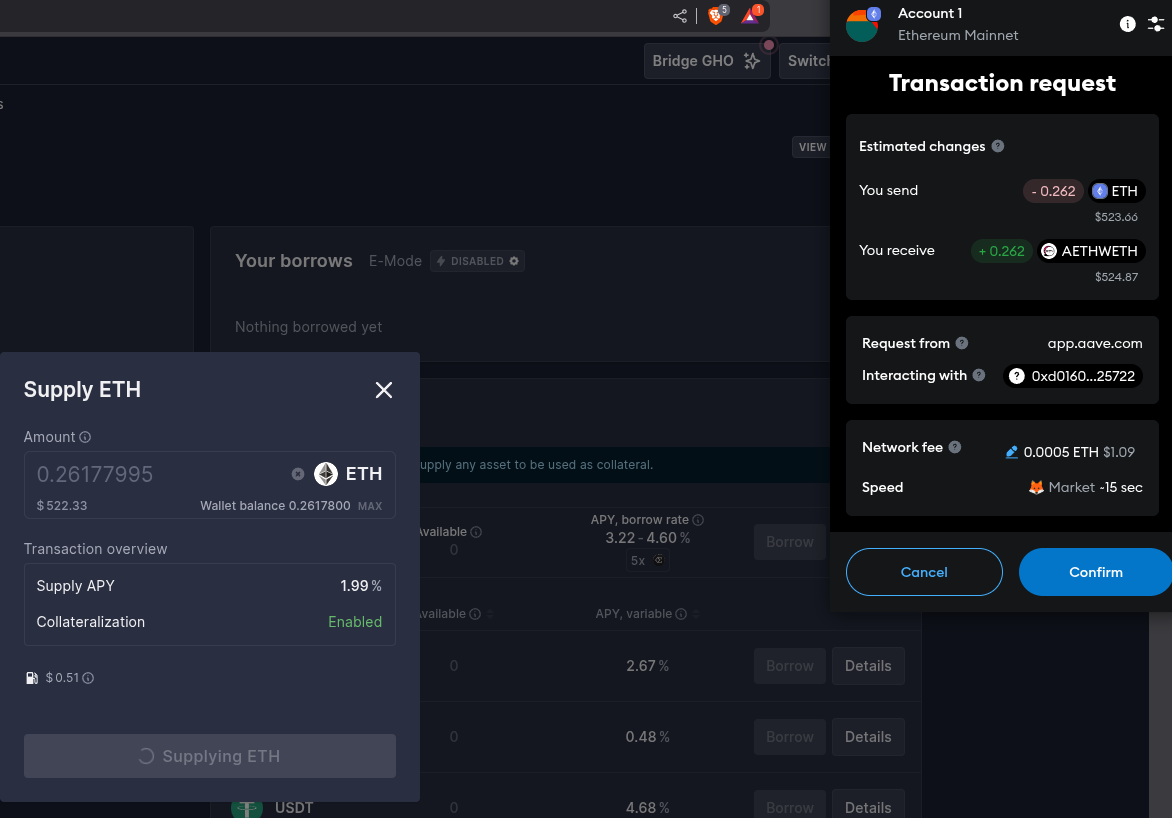
Task: Click Account 1 name in MetaMask
Action: (930, 13)
